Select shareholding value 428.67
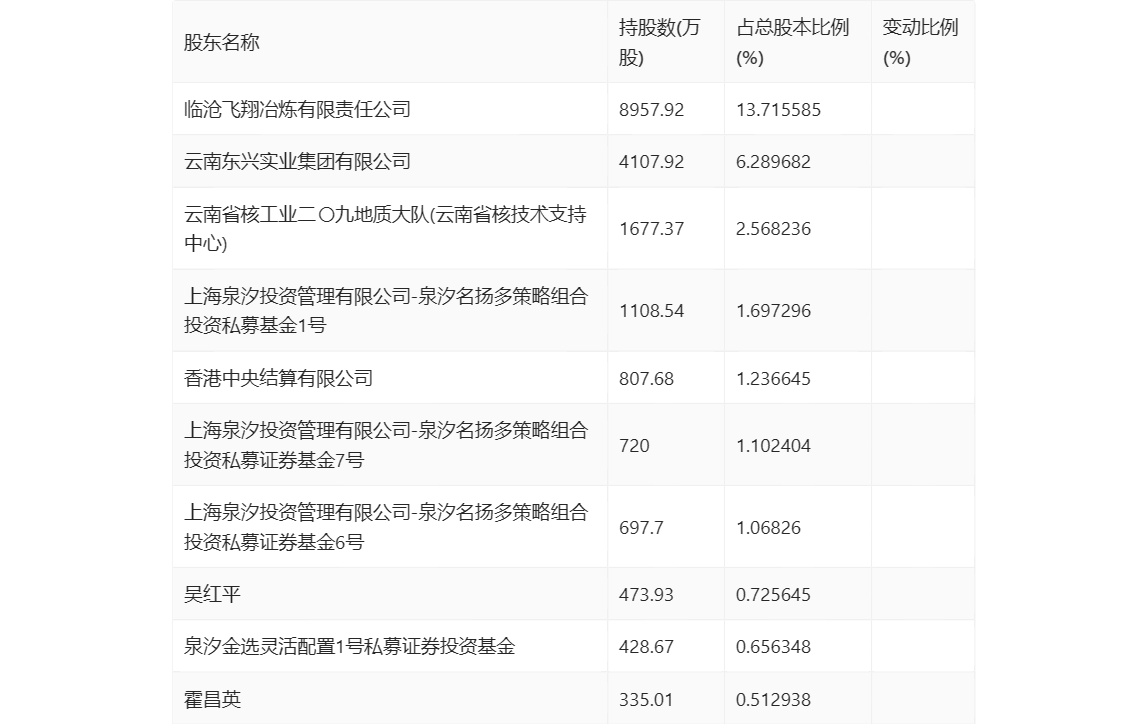1148x724 pixels. pyautogui.click(x=646, y=647)
